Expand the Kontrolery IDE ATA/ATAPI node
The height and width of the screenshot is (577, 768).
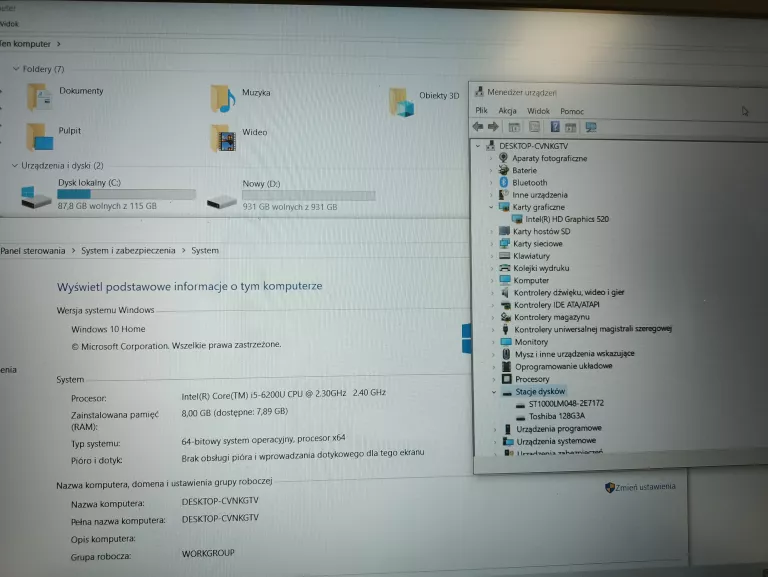point(492,305)
